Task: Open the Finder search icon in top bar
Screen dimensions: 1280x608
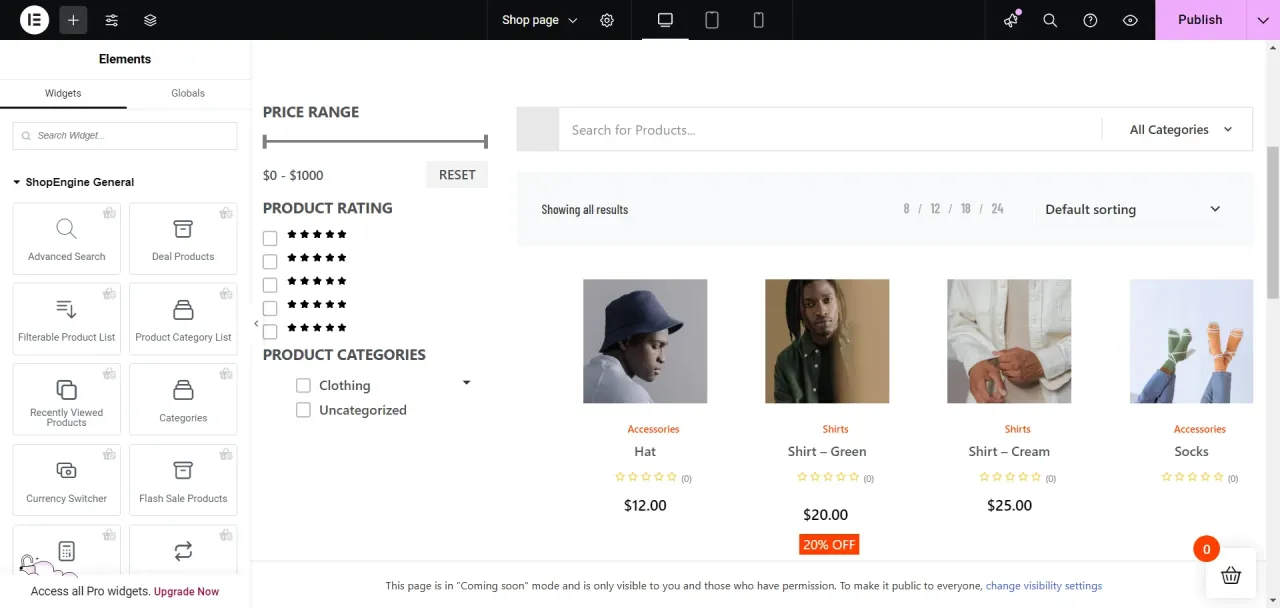Action: 1050,20
